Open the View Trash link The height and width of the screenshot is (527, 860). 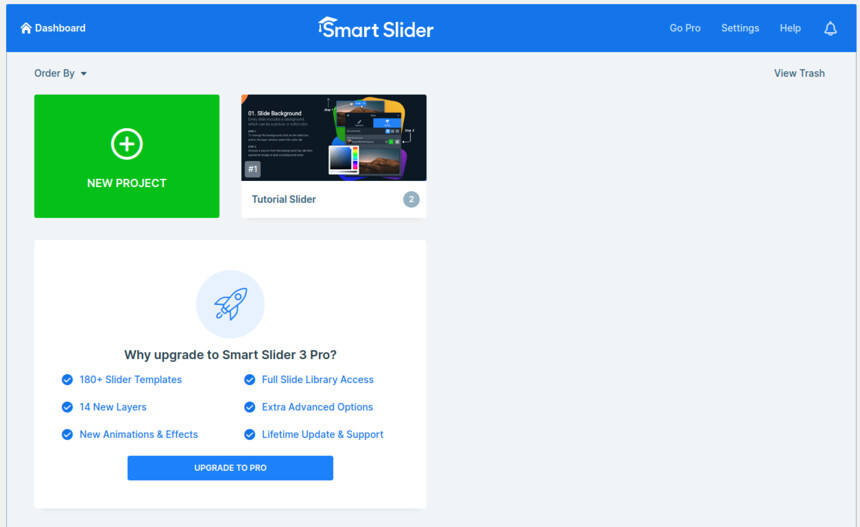(x=799, y=73)
